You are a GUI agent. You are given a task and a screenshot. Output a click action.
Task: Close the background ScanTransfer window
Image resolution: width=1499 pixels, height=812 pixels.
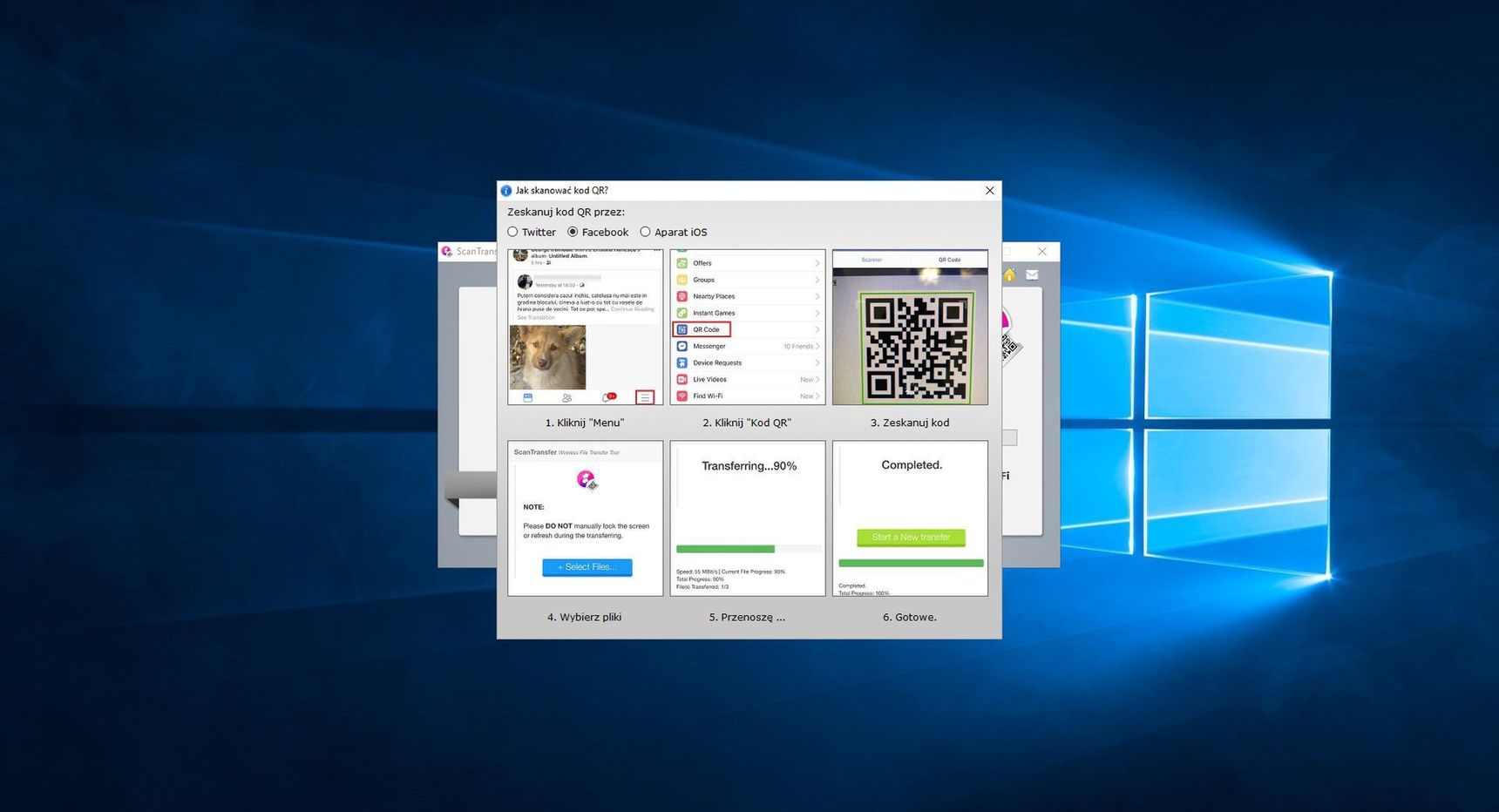[1041, 251]
